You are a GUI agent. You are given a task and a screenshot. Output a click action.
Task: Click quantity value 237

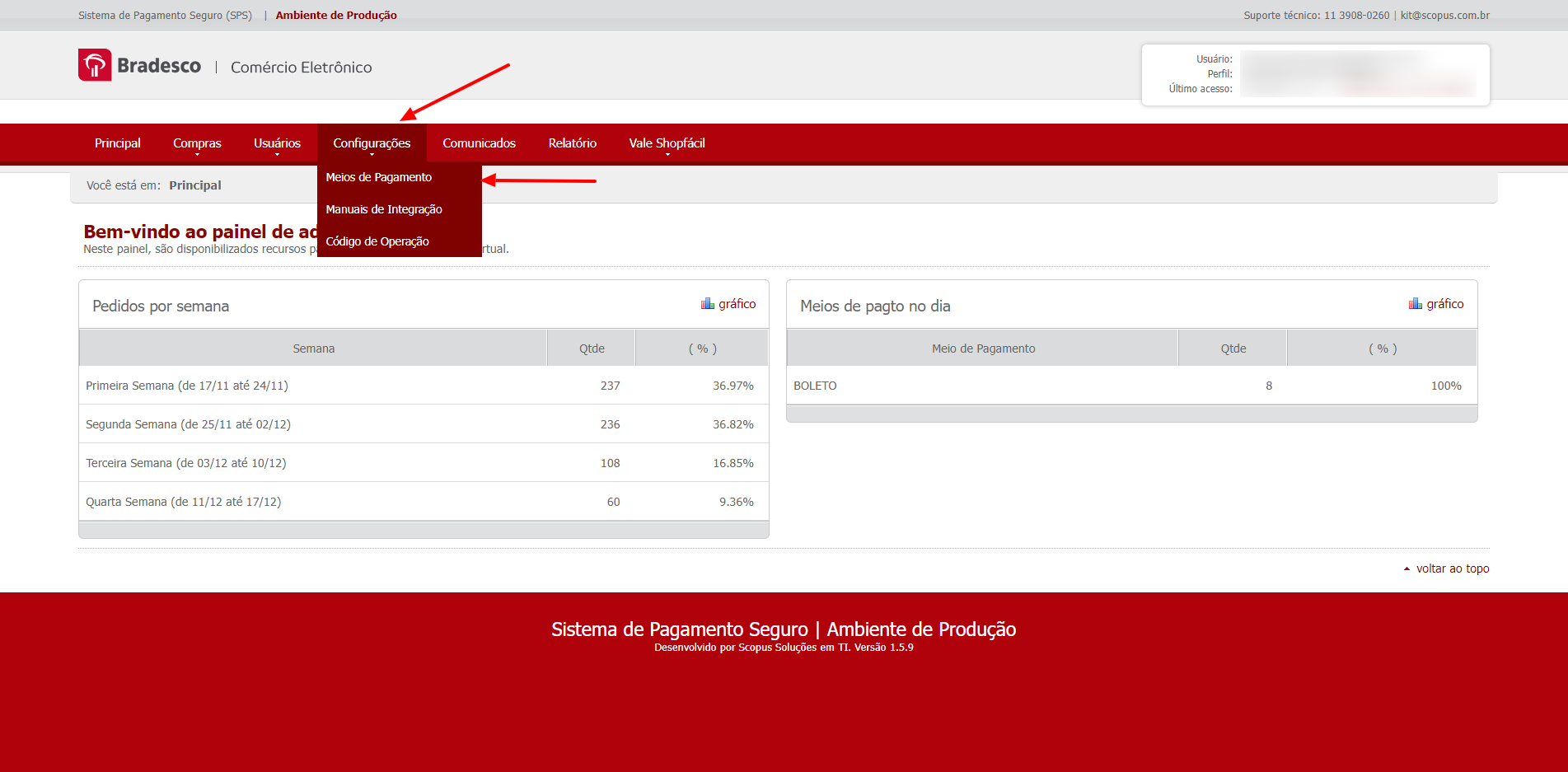[x=610, y=386]
